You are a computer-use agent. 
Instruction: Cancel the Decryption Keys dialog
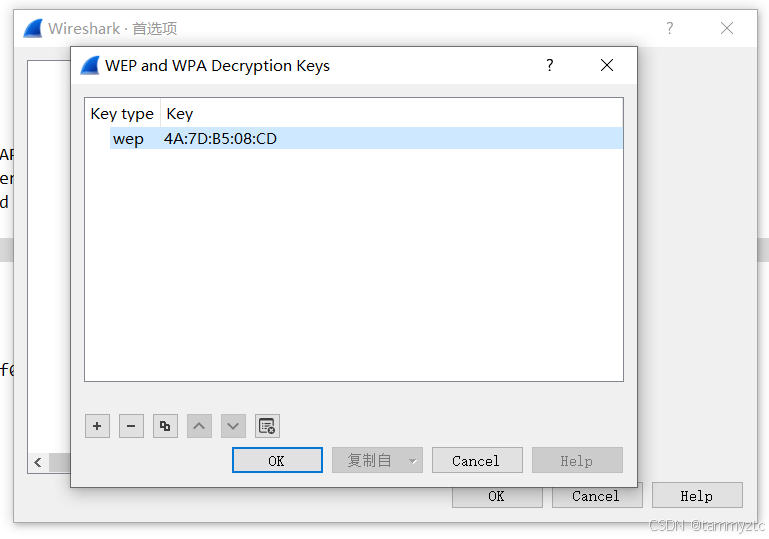(477, 460)
